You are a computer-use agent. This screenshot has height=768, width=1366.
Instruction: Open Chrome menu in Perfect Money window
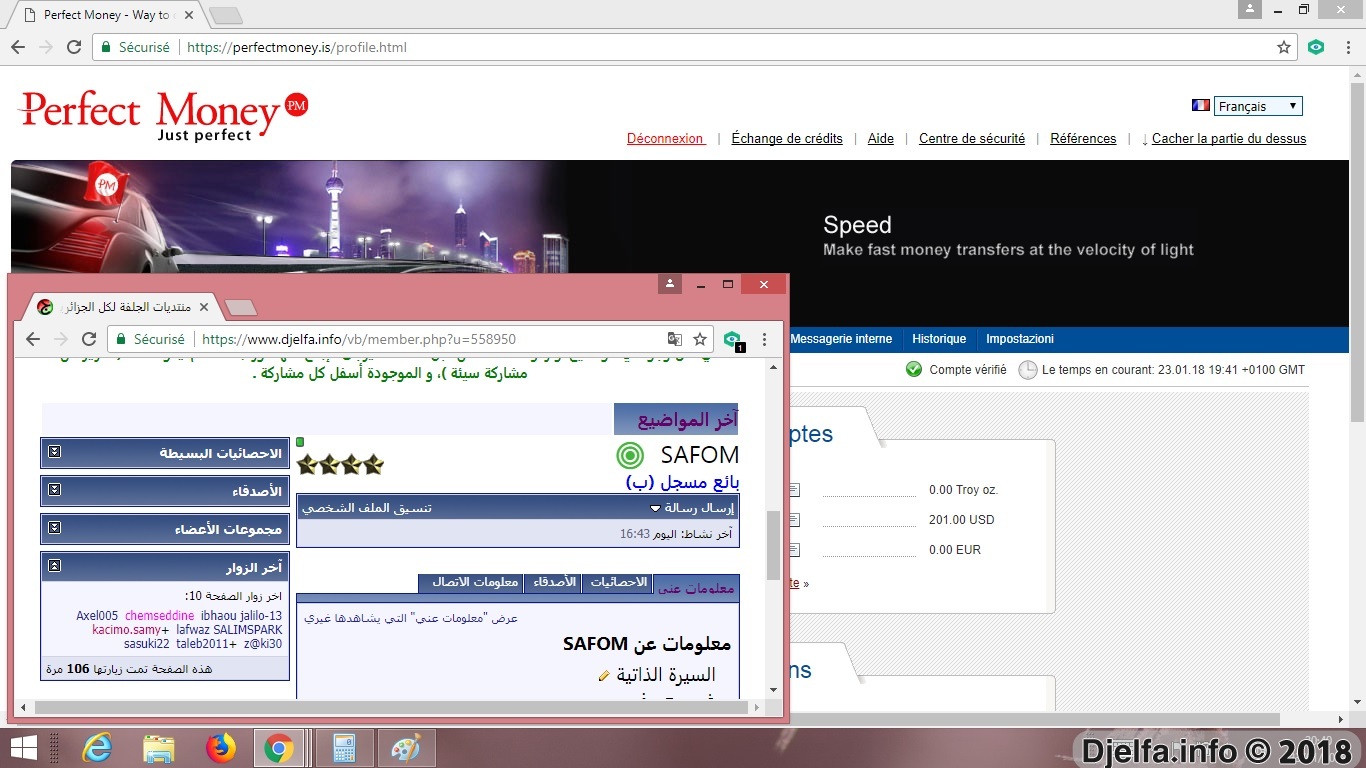pos(1348,47)
